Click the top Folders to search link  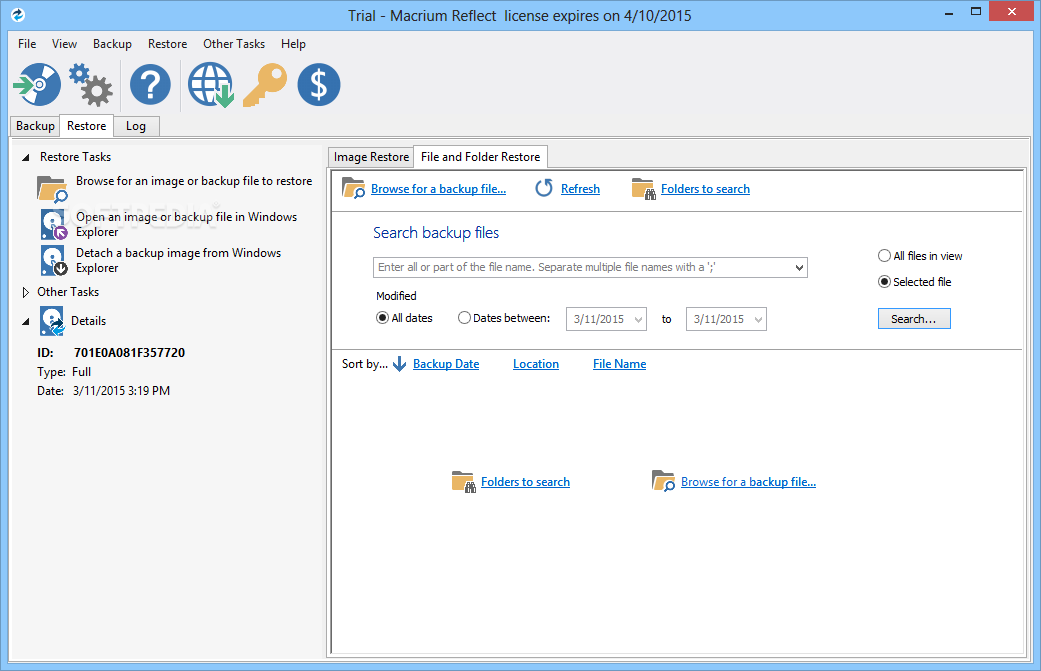705,189
